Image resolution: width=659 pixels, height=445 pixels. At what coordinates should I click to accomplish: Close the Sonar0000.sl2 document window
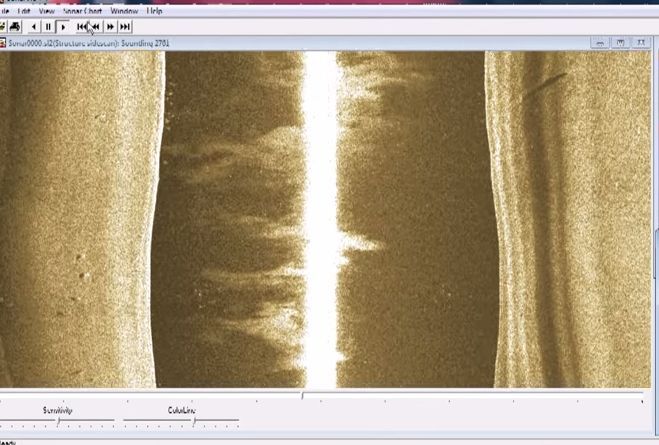click(x=642, y=43)
